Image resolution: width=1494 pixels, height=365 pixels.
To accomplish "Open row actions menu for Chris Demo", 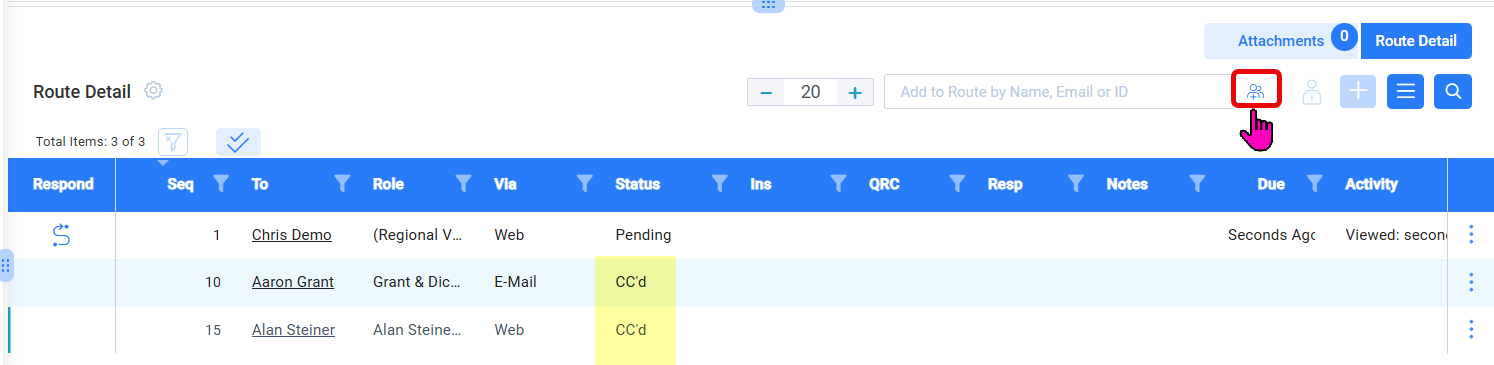I will coord(1470,234).
